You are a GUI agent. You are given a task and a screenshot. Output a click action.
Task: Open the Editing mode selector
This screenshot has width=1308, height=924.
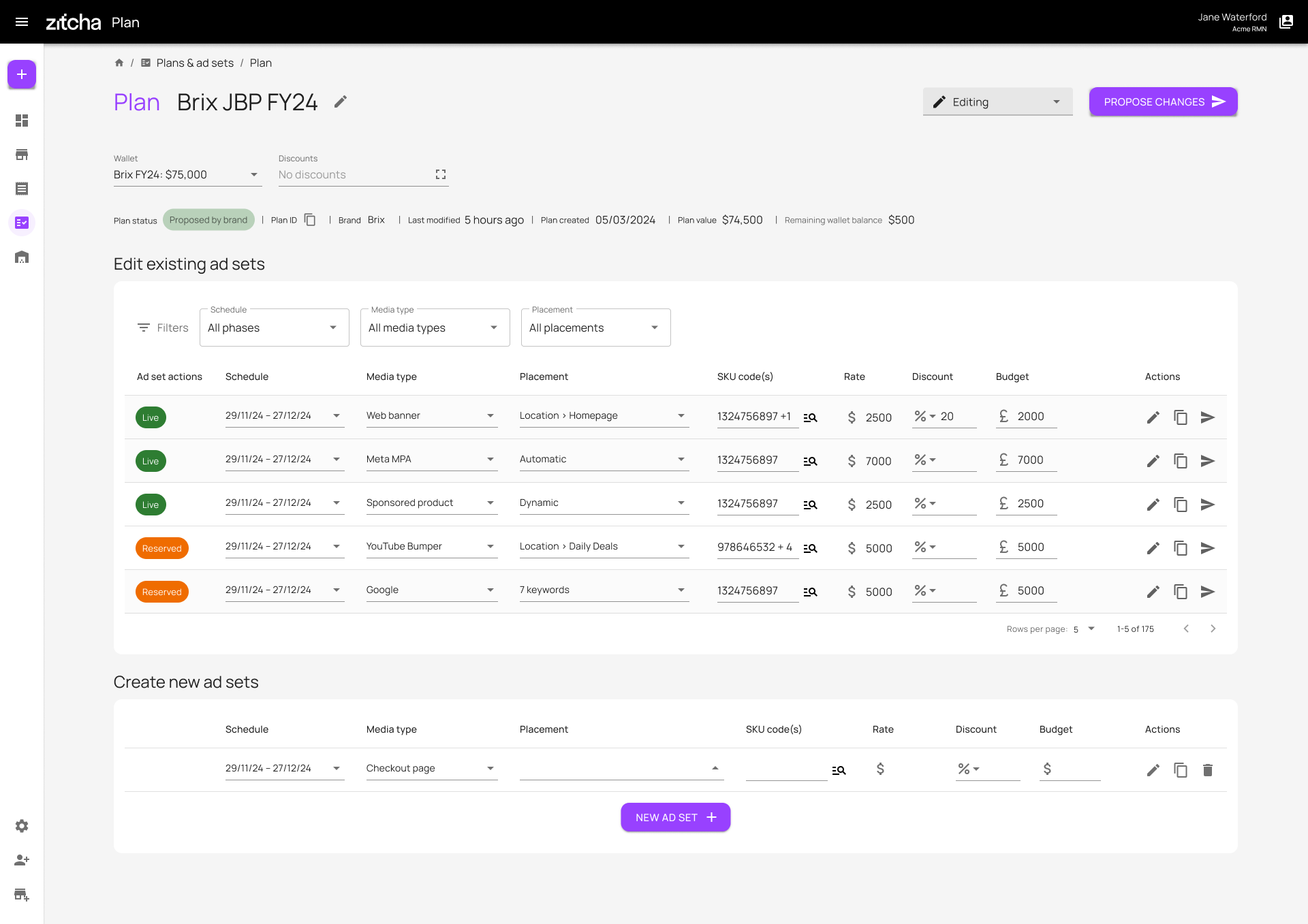tap(997, 101)
